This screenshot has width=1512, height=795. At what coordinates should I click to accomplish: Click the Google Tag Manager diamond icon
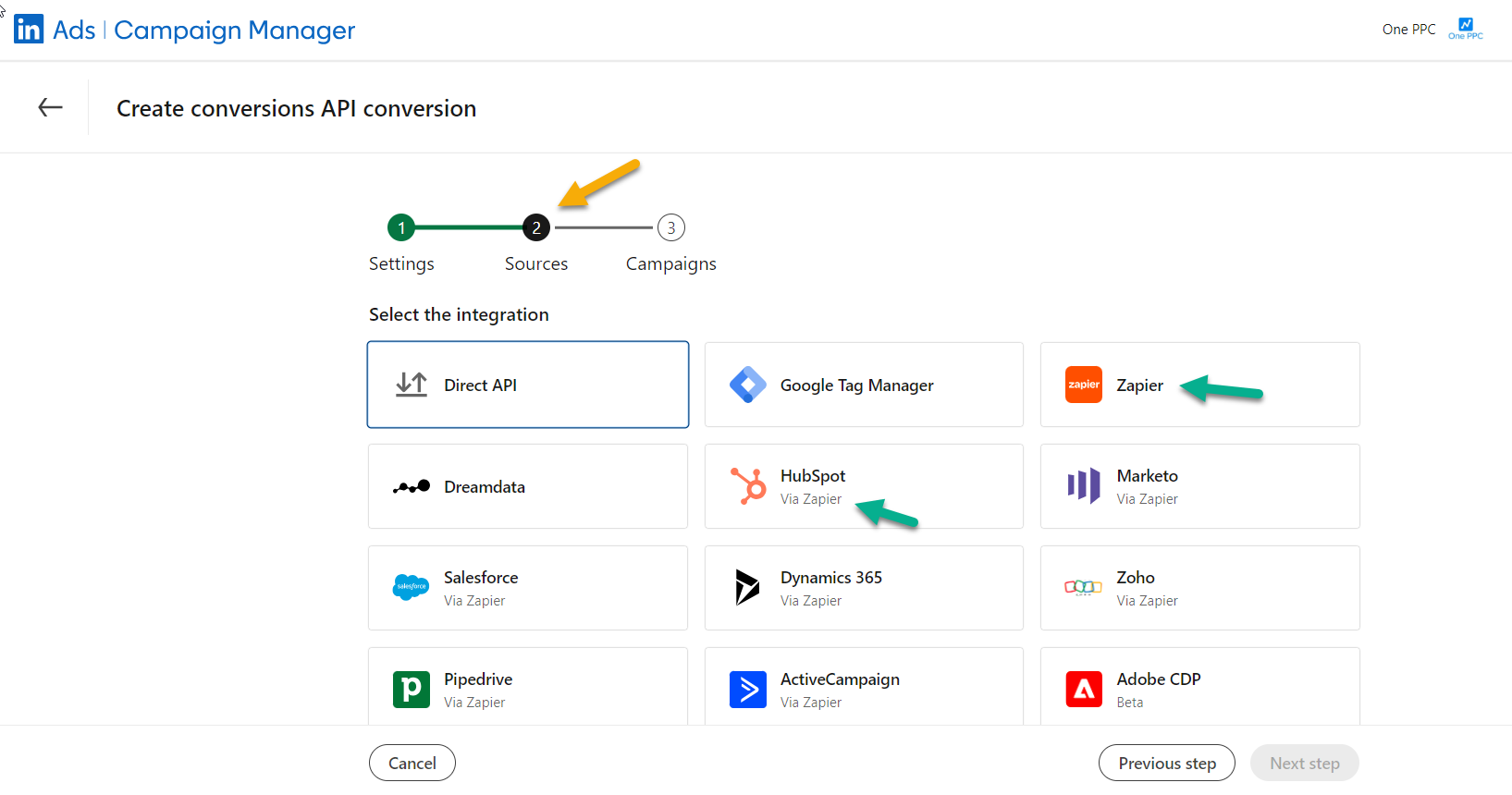747,385
